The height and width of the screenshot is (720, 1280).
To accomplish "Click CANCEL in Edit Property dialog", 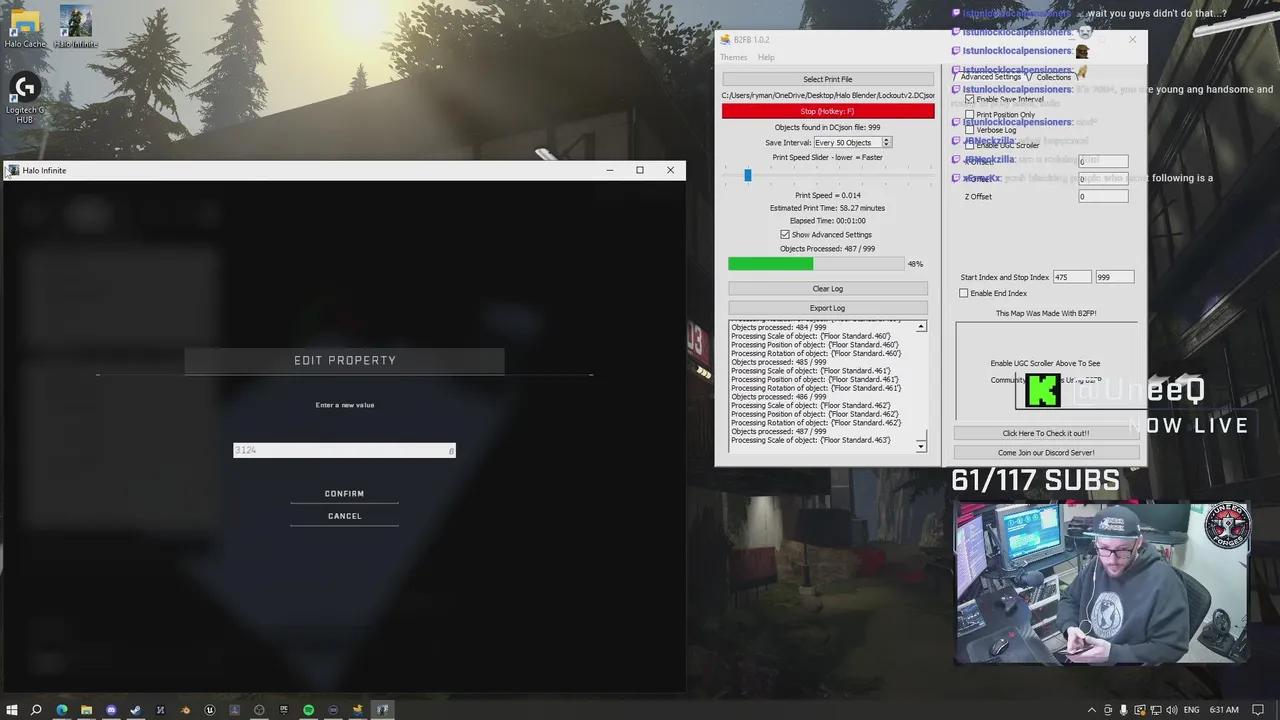I will pyautogui.click(x=344, y=516).
